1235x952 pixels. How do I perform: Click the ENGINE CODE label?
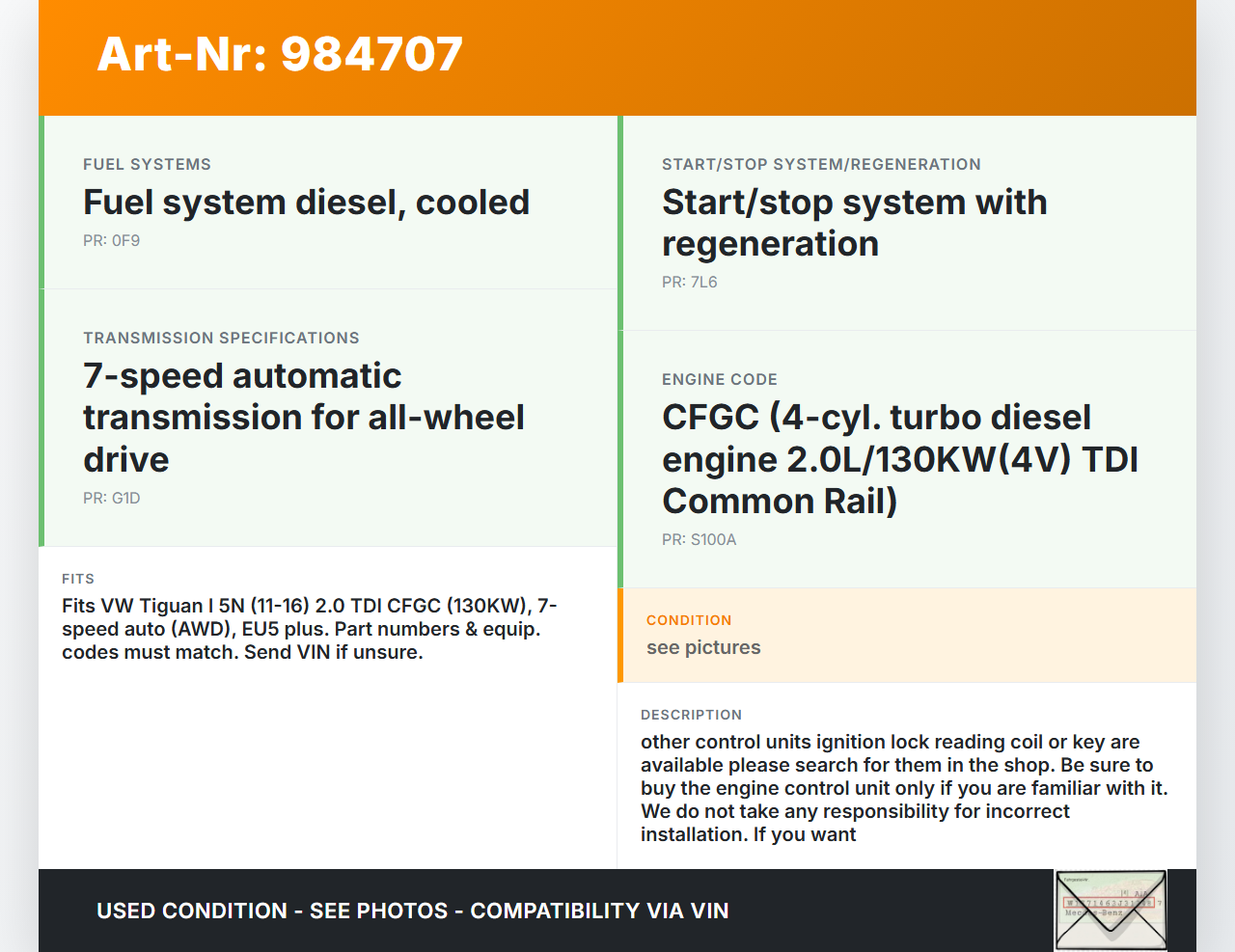tap(719, 380)
